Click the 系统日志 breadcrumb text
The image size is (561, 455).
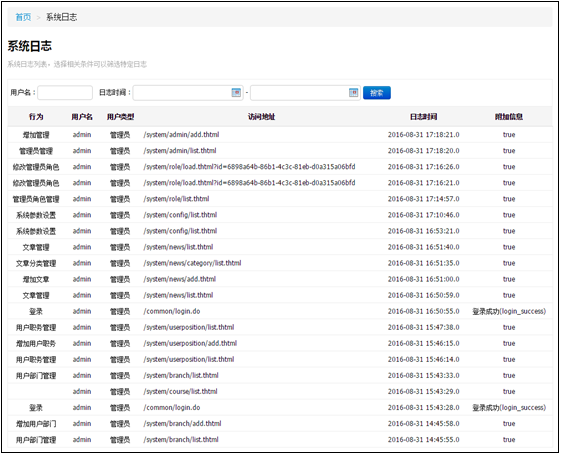62,17
